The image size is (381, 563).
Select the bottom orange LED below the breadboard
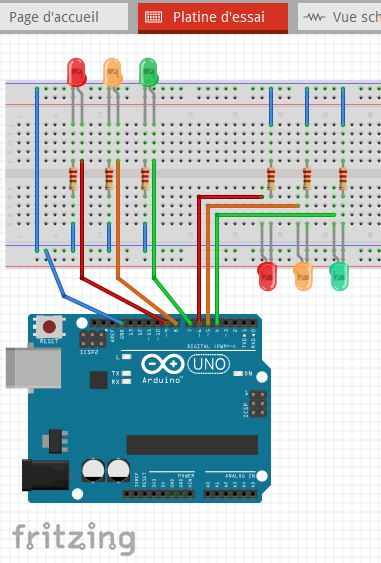(303, 276)
